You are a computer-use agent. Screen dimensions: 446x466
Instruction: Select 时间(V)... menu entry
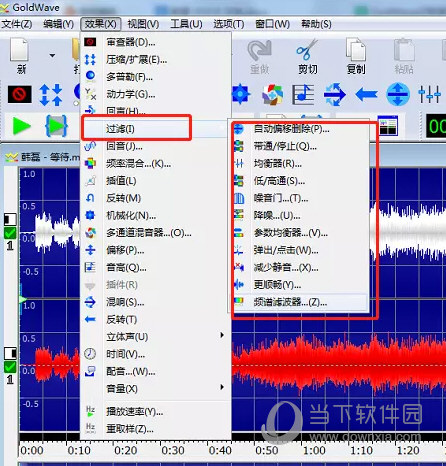point(155,354)
